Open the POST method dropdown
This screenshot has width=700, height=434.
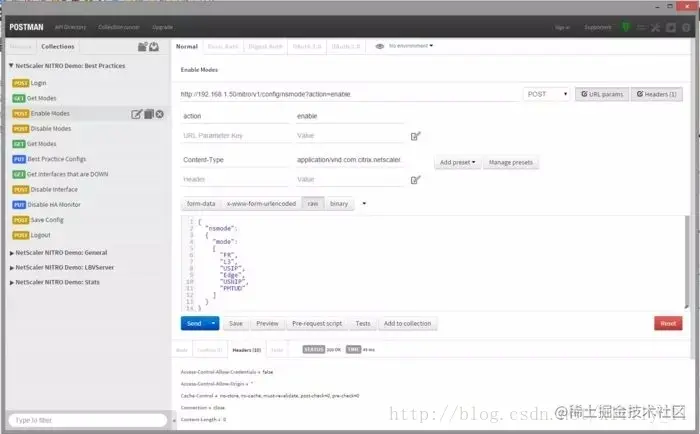tap(546, 94)
